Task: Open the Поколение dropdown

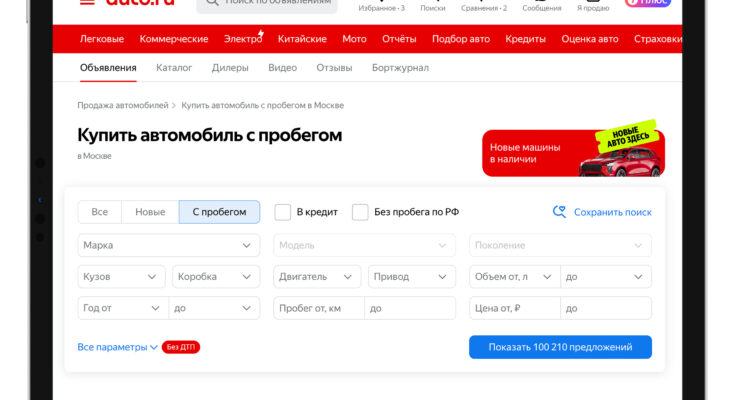Action: [x=560, y=245]
